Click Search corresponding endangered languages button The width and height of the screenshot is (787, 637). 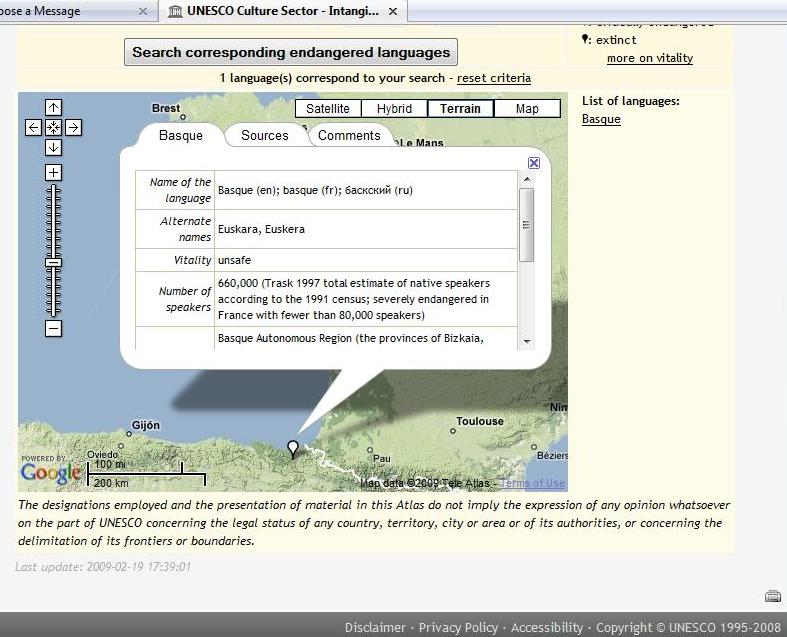[291, 52]
